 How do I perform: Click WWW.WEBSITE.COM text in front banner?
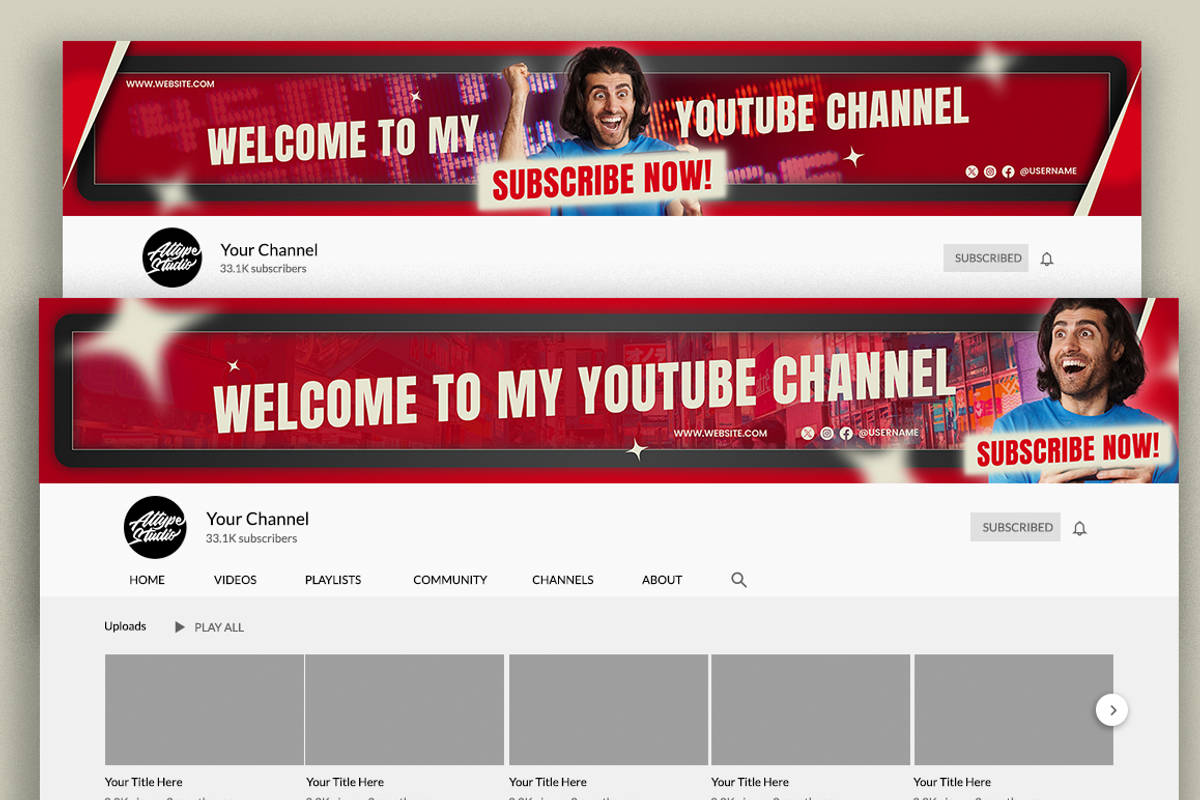[720, 433]
